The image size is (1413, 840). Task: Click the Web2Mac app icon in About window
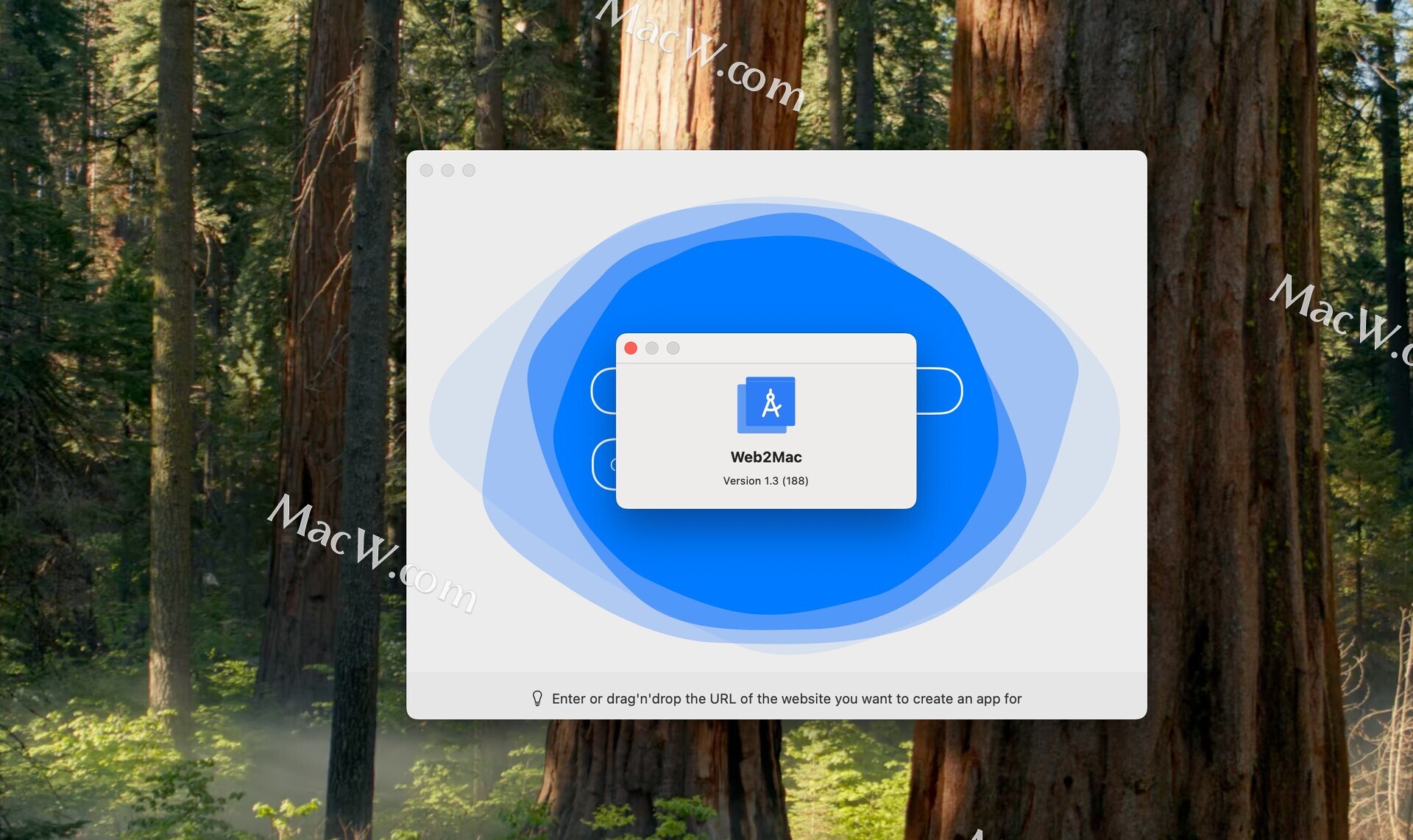point(766,405)
